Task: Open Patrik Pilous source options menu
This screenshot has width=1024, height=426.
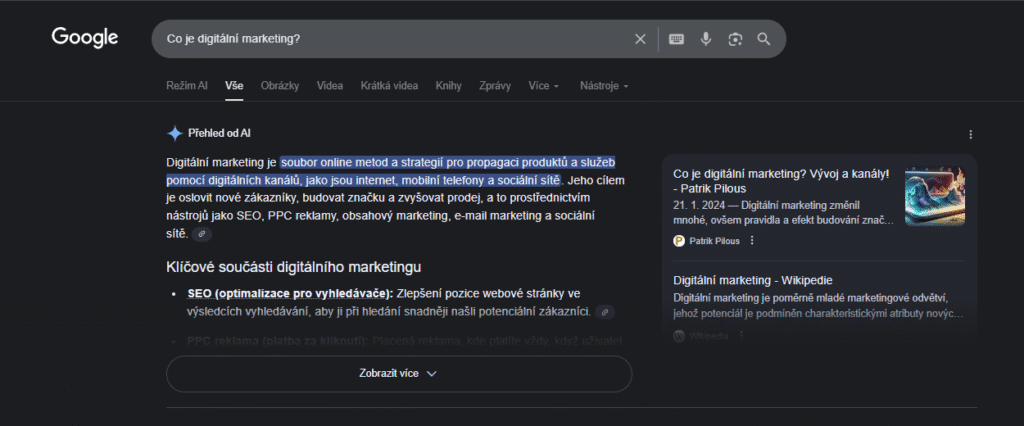Action: coord(752,240)
